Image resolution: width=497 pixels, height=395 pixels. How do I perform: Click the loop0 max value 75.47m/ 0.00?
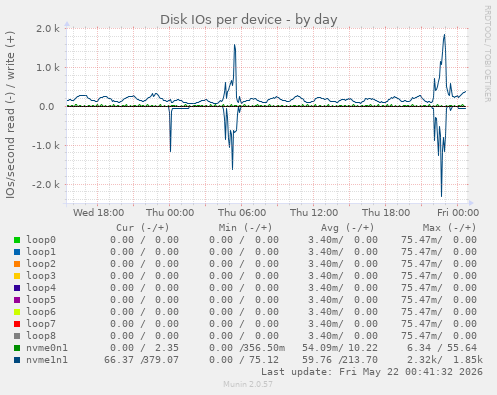click(x=439, y=240)
